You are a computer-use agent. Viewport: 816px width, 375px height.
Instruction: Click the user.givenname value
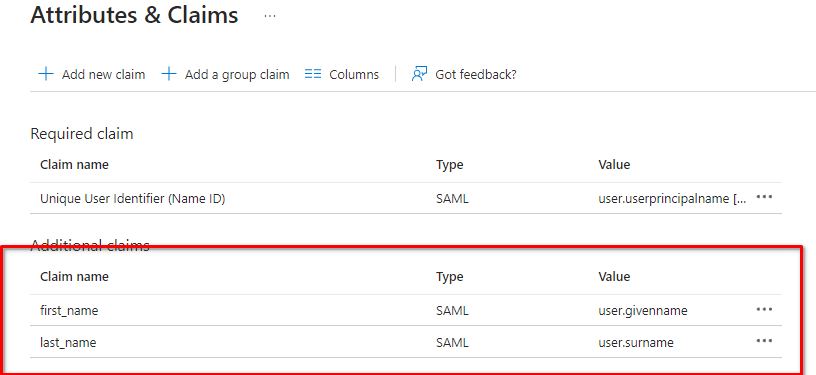pyautogui.click(x=643, y=311)
